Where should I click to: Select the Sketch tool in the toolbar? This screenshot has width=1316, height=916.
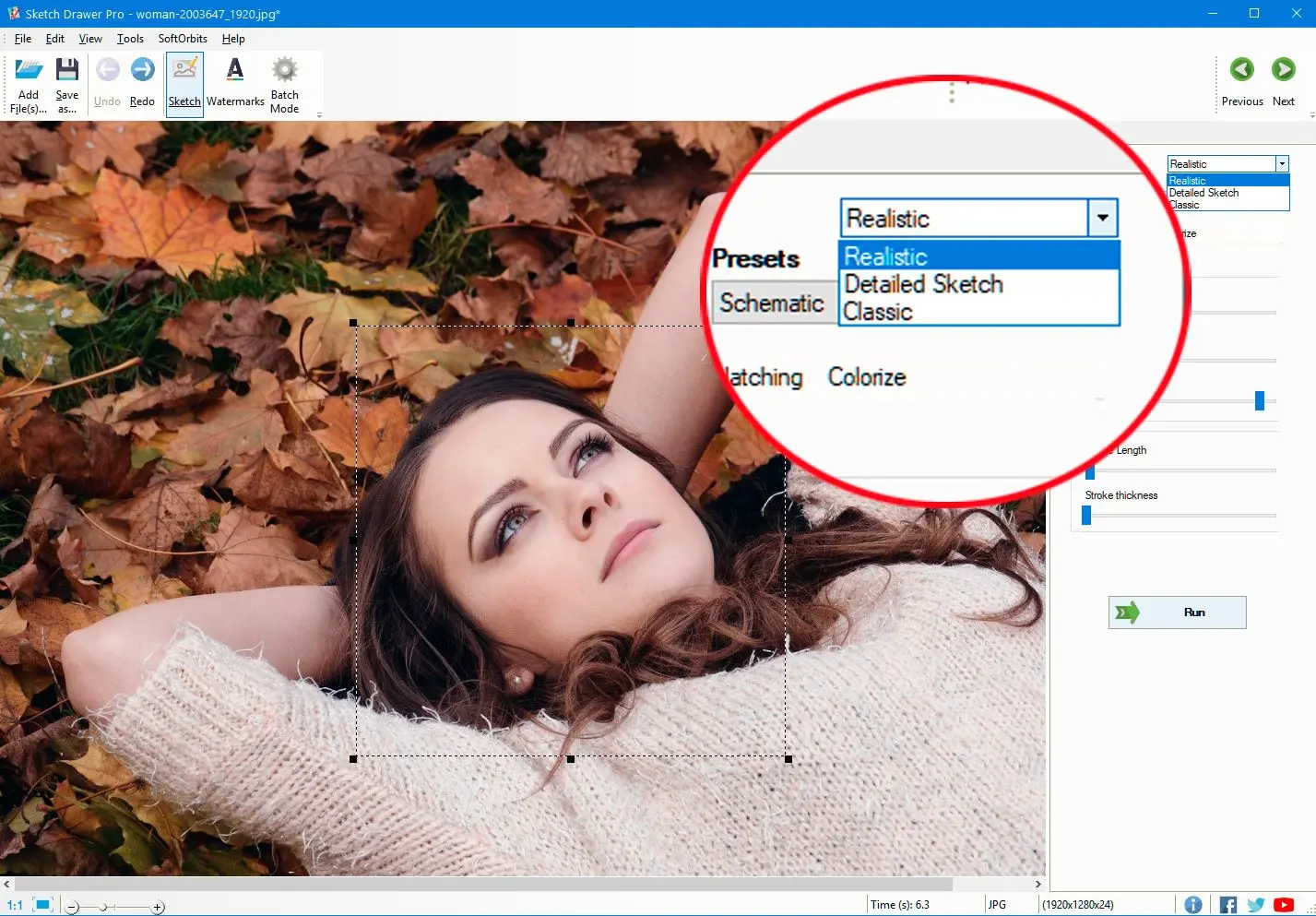(184, 83)
